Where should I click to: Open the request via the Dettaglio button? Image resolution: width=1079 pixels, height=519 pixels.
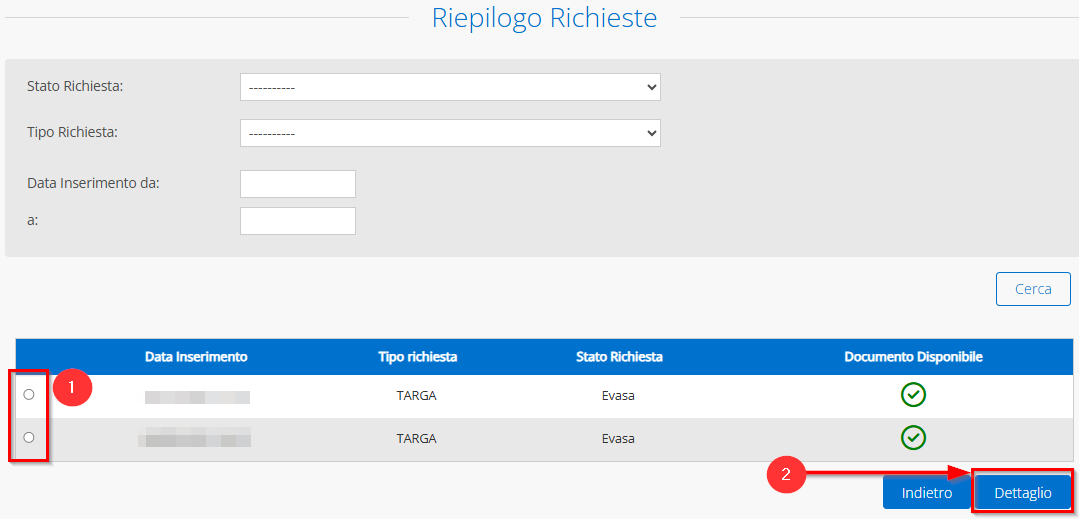1022,493
